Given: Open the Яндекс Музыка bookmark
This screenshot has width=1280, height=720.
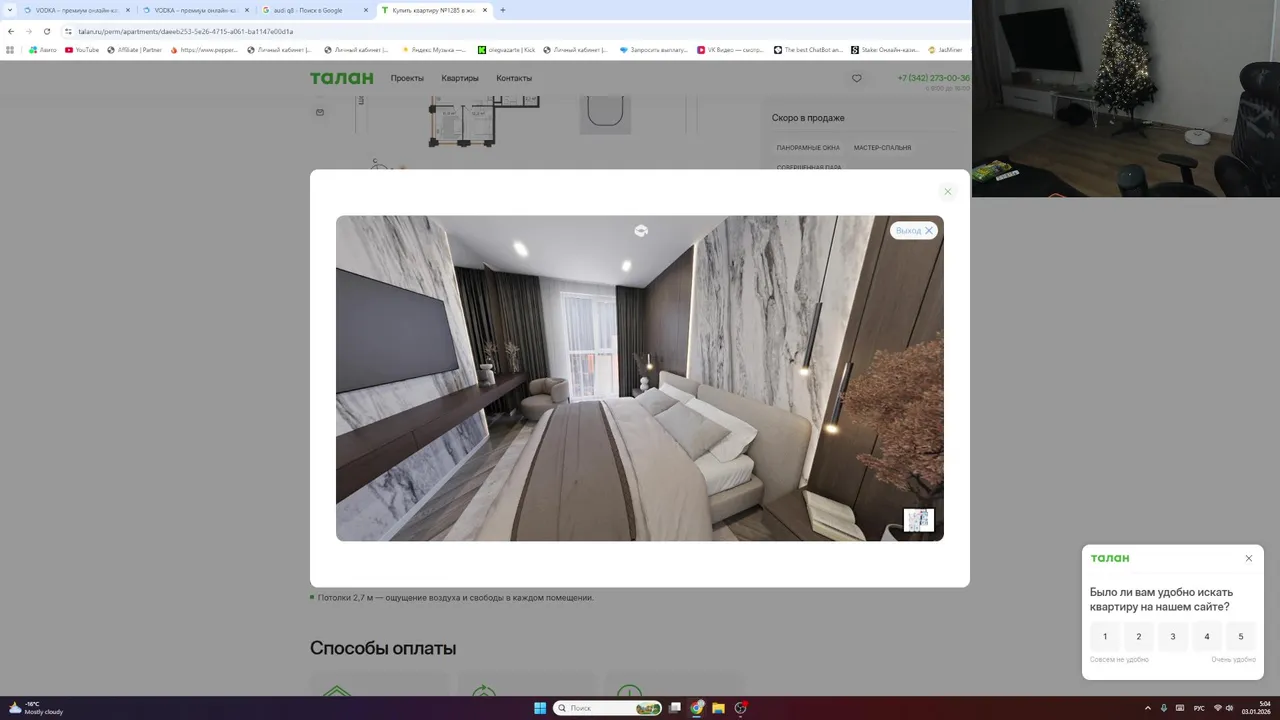Looking at the screenshot, I should (433, 49).
